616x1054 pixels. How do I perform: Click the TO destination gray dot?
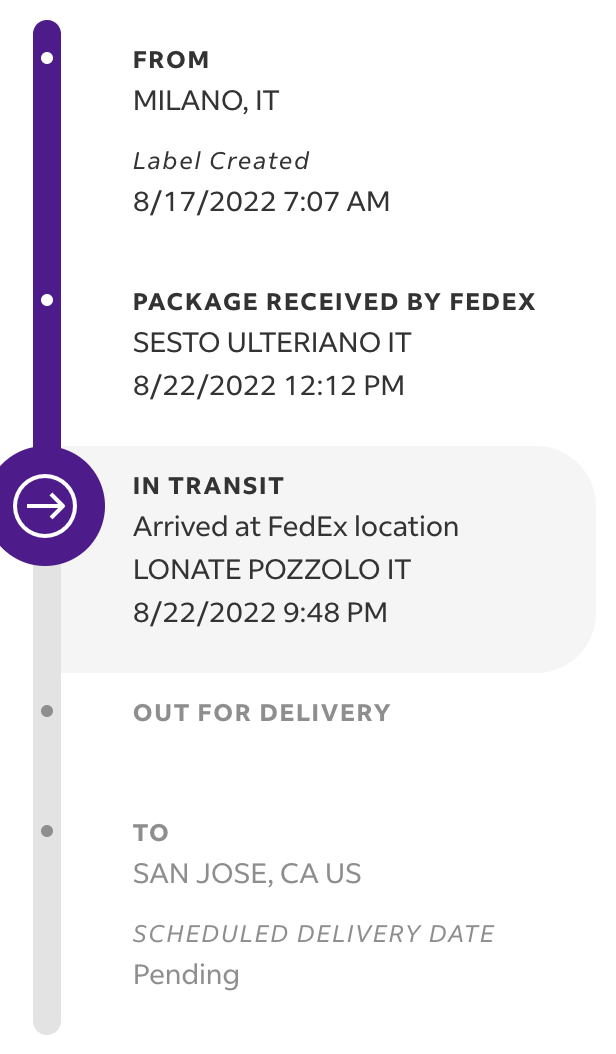(47, 832)
